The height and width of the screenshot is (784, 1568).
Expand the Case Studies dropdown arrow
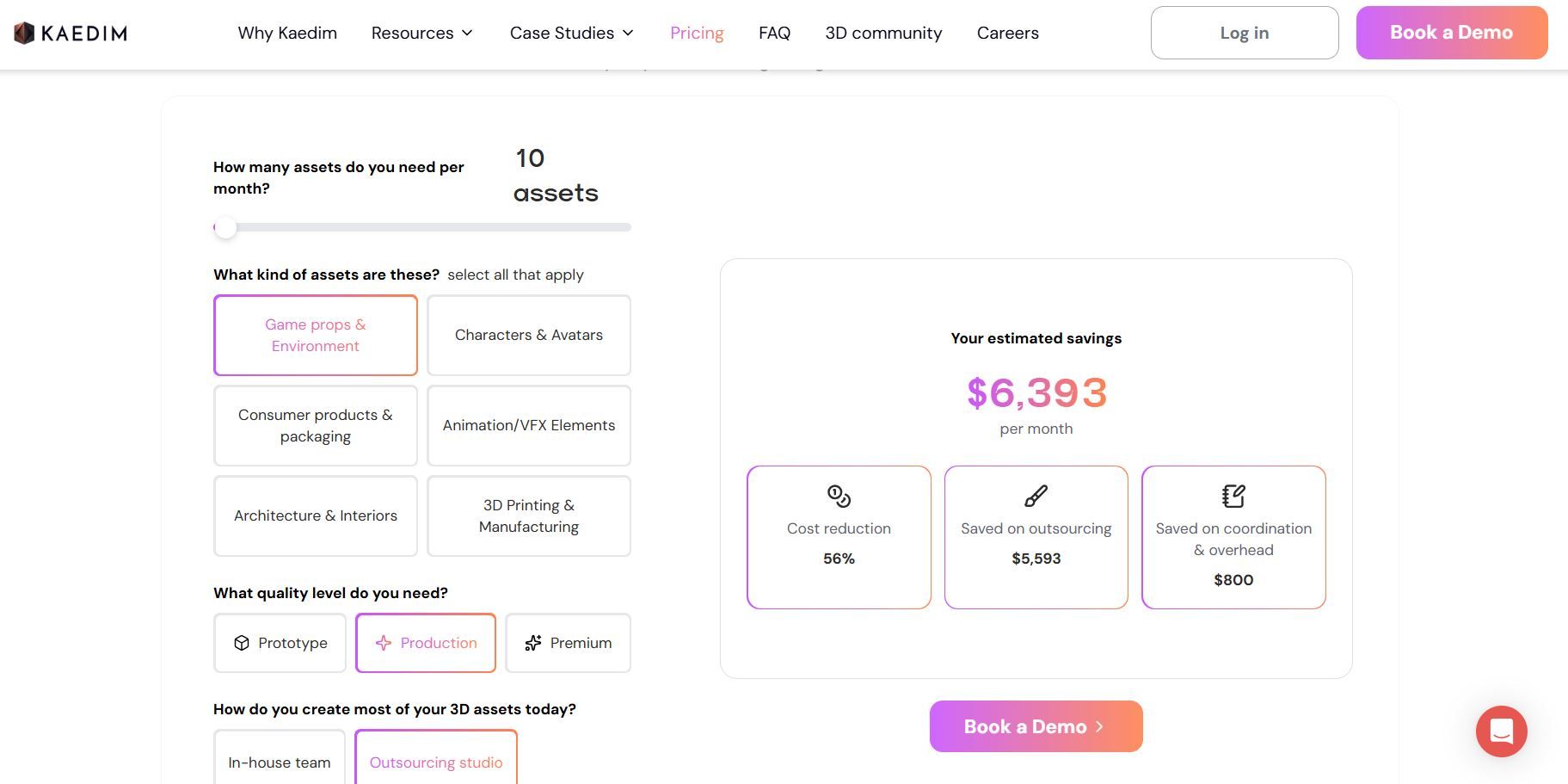point(628,33)
